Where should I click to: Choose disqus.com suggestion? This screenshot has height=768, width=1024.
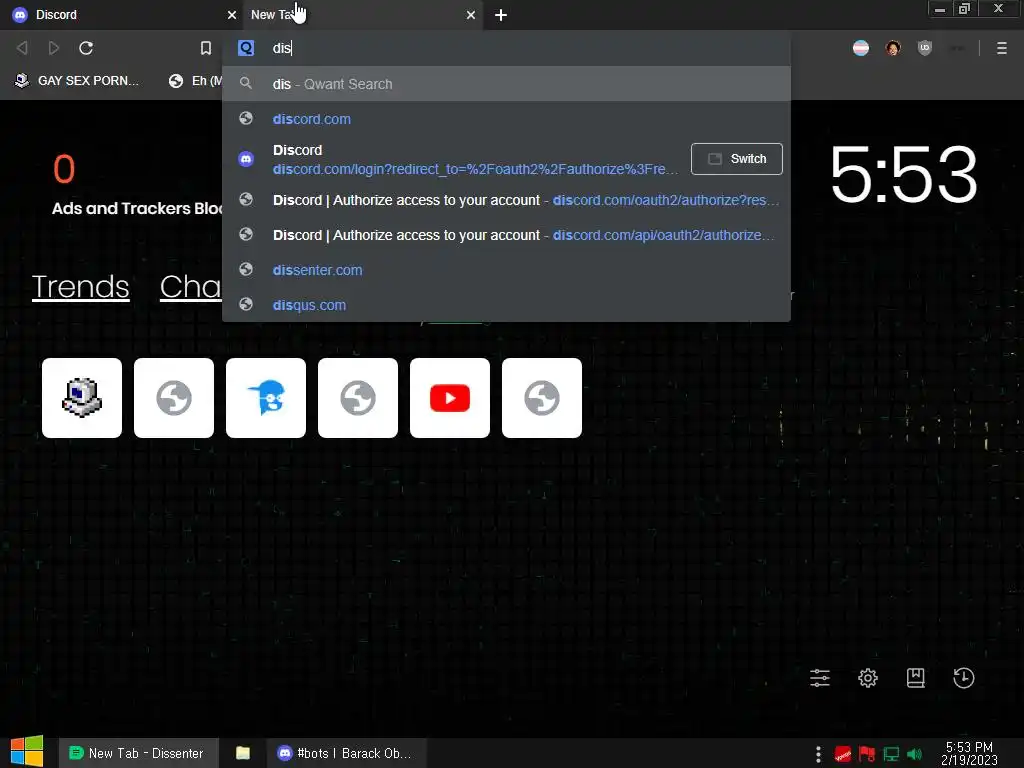[x=506, y=305]
